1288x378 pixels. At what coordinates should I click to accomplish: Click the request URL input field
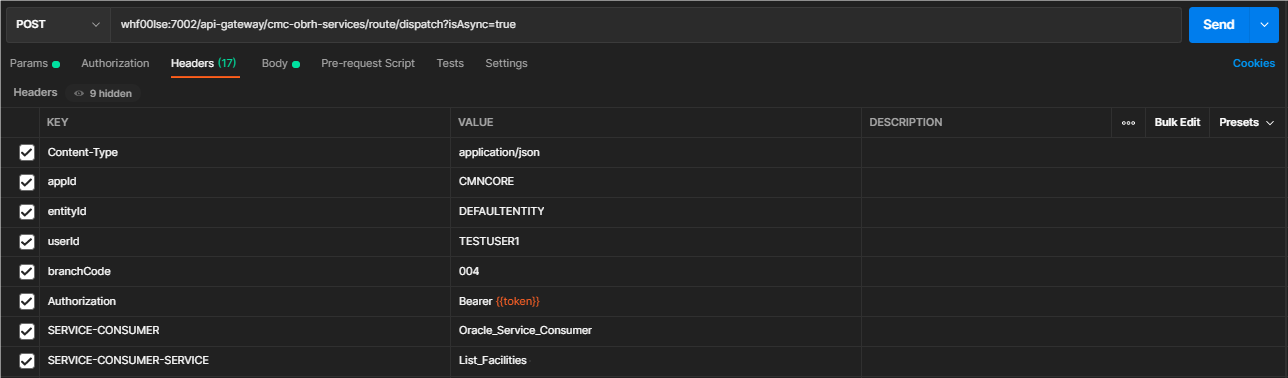[645, 24]
